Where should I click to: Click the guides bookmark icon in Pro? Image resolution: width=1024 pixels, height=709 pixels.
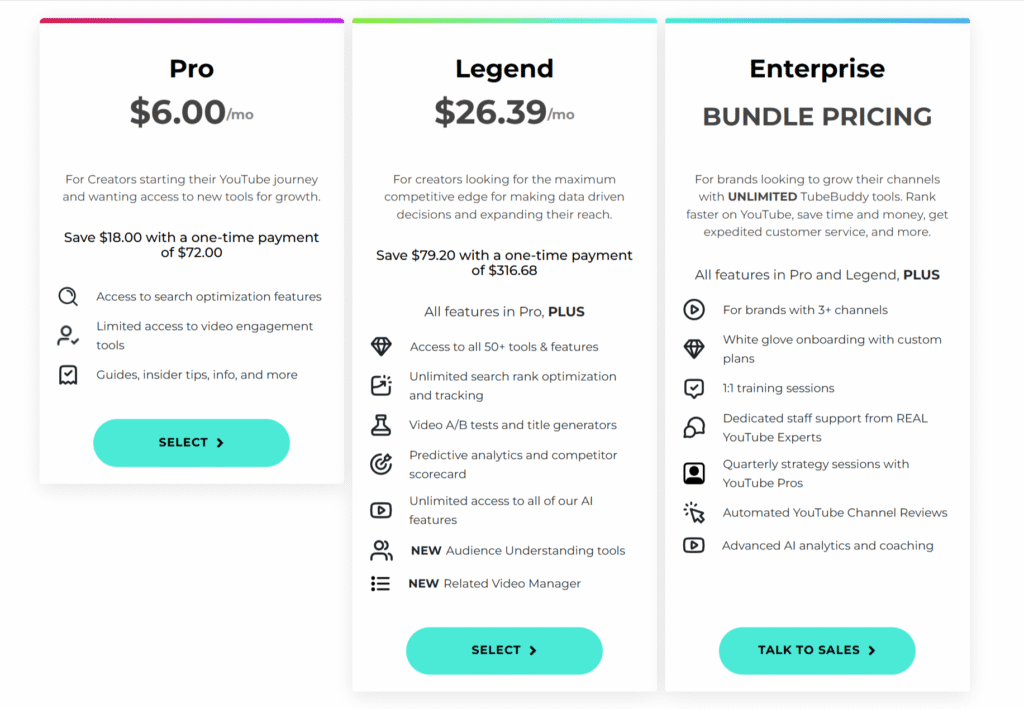pos(68,375)
